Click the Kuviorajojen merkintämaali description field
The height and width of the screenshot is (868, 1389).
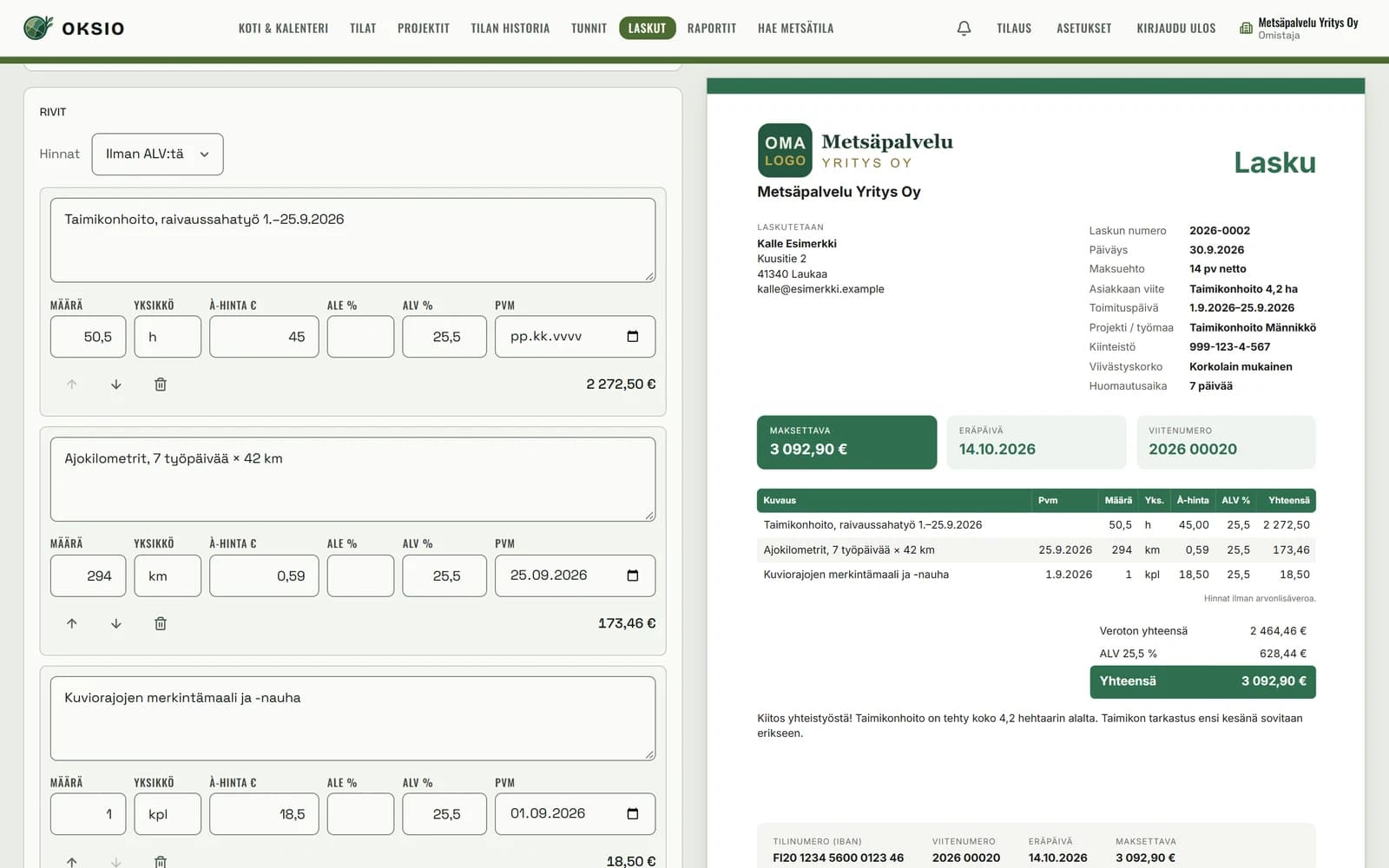[x=352, y=719]
